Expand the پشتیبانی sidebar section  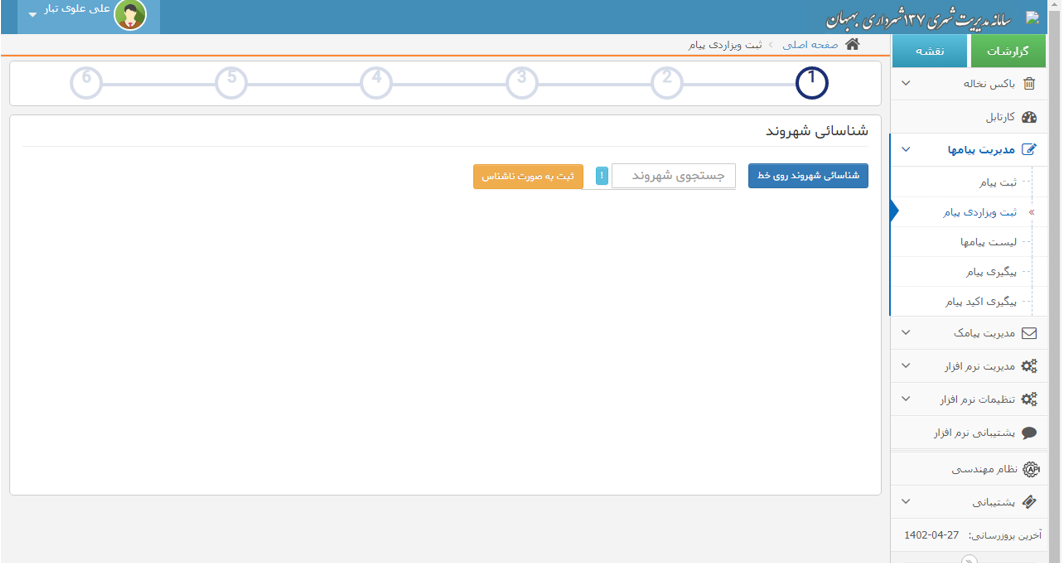906,502
